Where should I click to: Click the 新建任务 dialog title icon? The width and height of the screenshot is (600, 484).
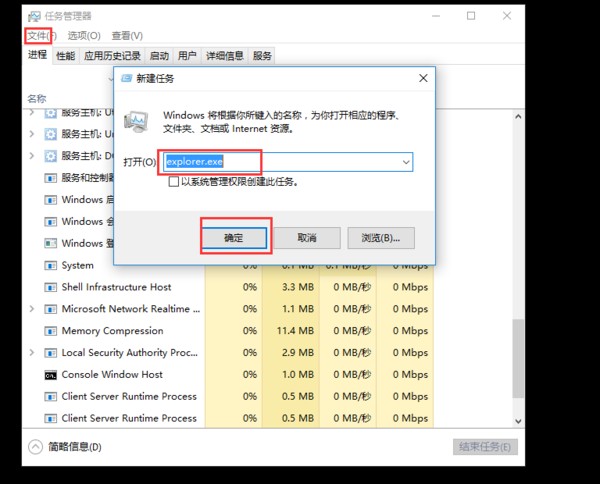127,78
